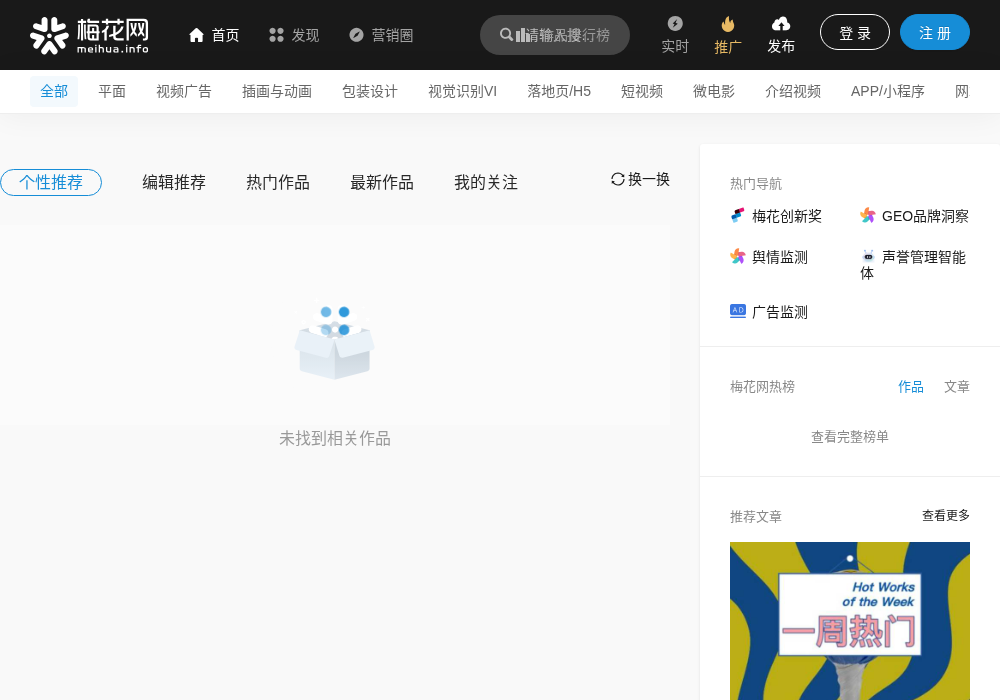Select the 微电影 category tab
Image resolution: width=1000 pixels, height=700 pixels.
pyautogui.click(x=714, y=91)
